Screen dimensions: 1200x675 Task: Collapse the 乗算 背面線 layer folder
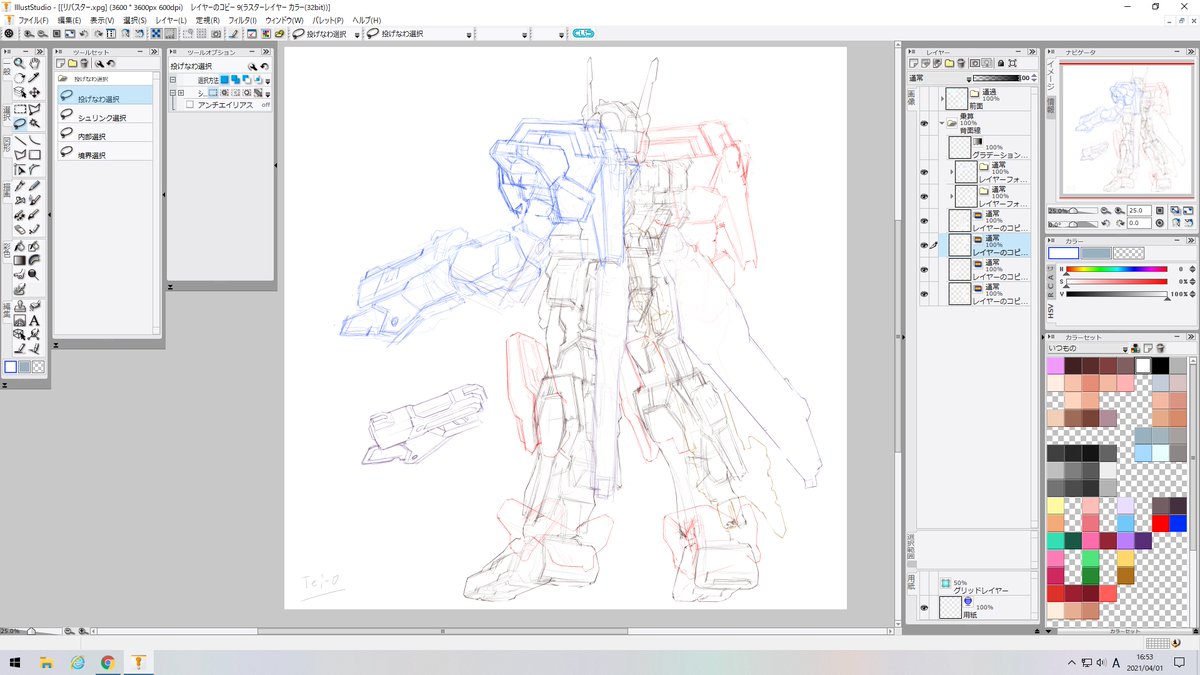tap(942, 123)
